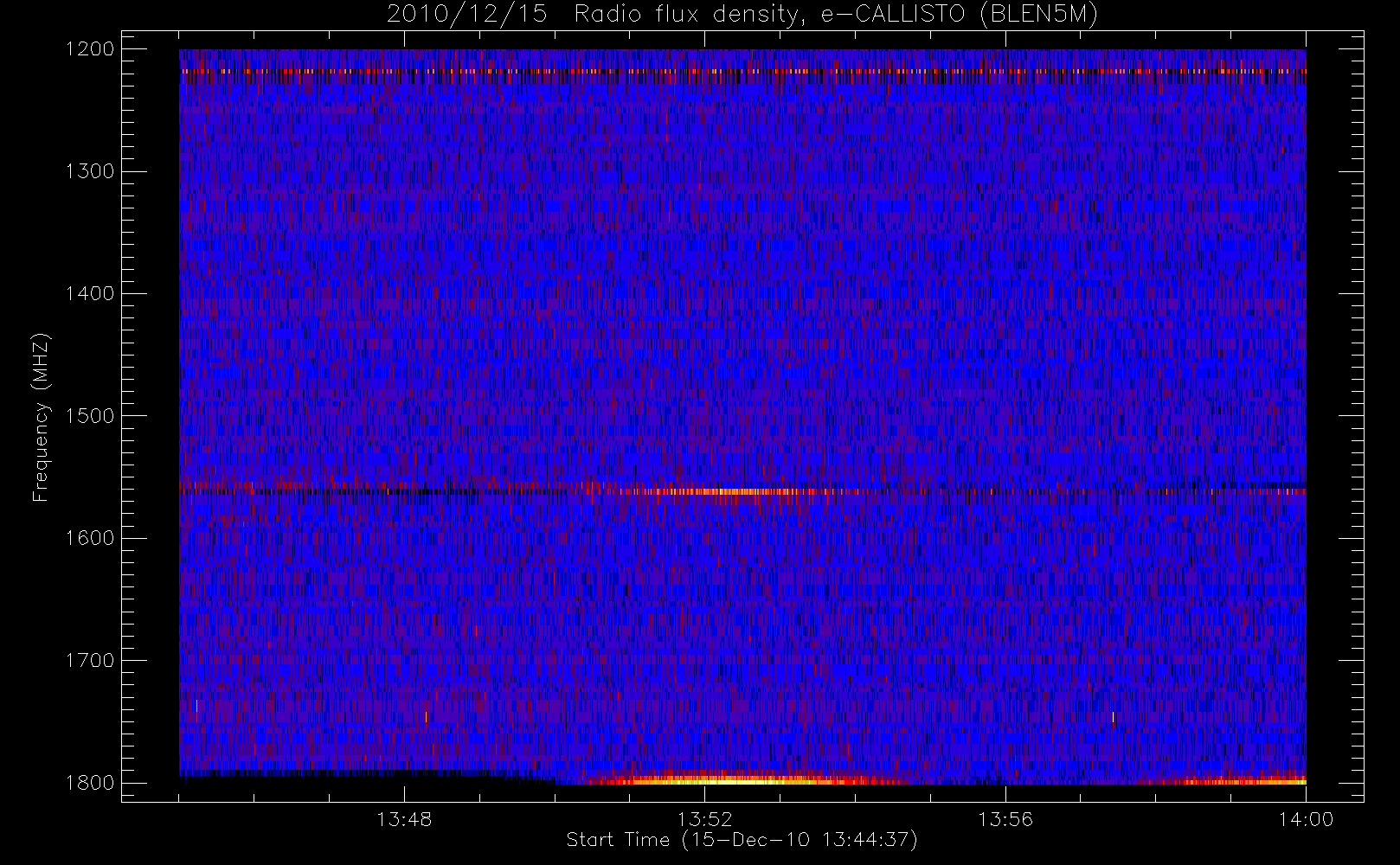The height and width of the screenshot is (865, 1400).
Task: Click the red interference line near 1220 MHz
Action: 742,72
